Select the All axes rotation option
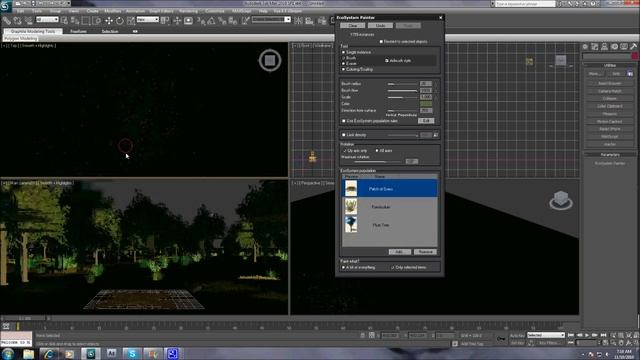This screenshot has width=640, height=360. click(377, 151)
